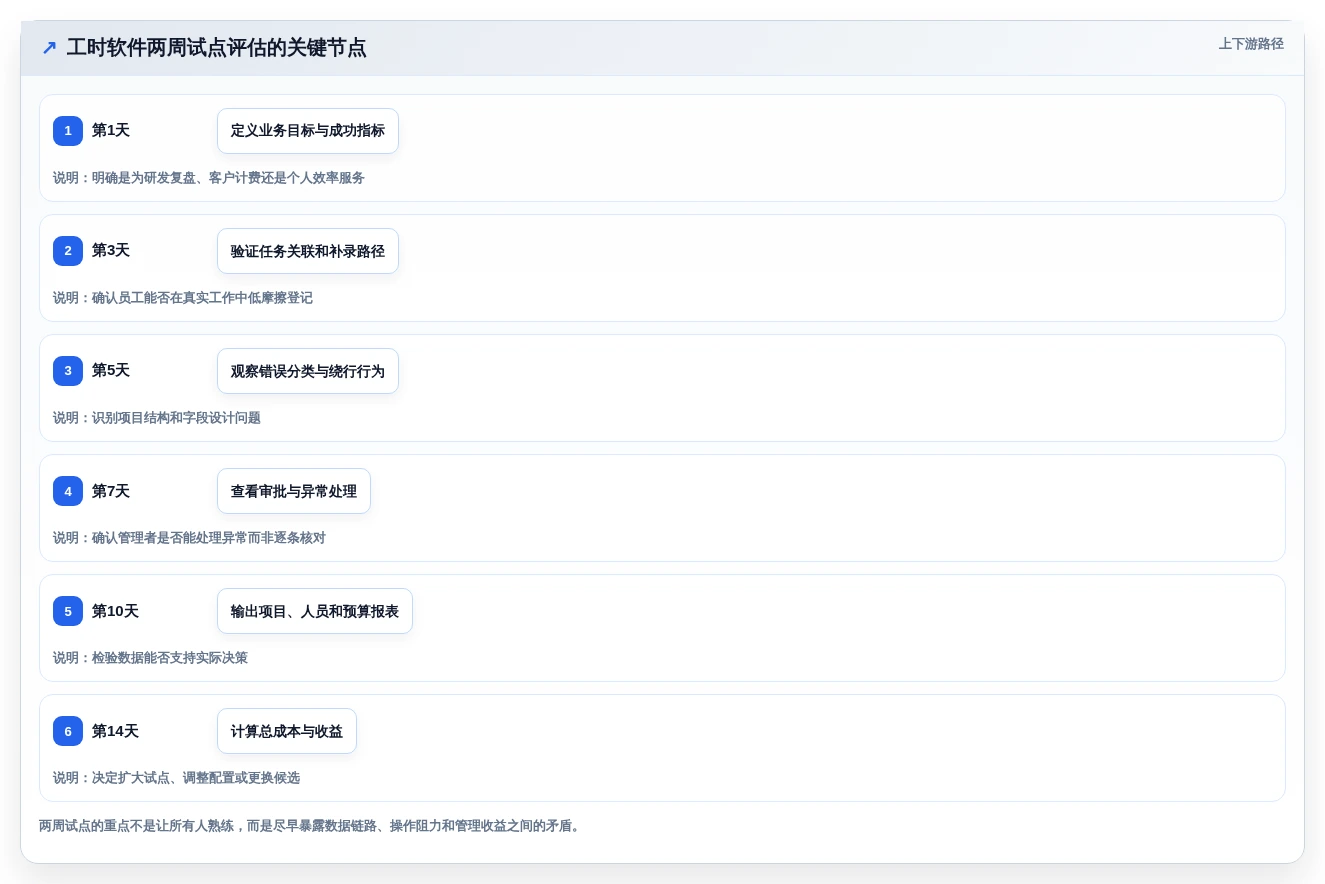The width and height of the screenshot is (1325, 884).
Task: Select step number badge 2
Action: pyautogui.click(x=68, y=251)
